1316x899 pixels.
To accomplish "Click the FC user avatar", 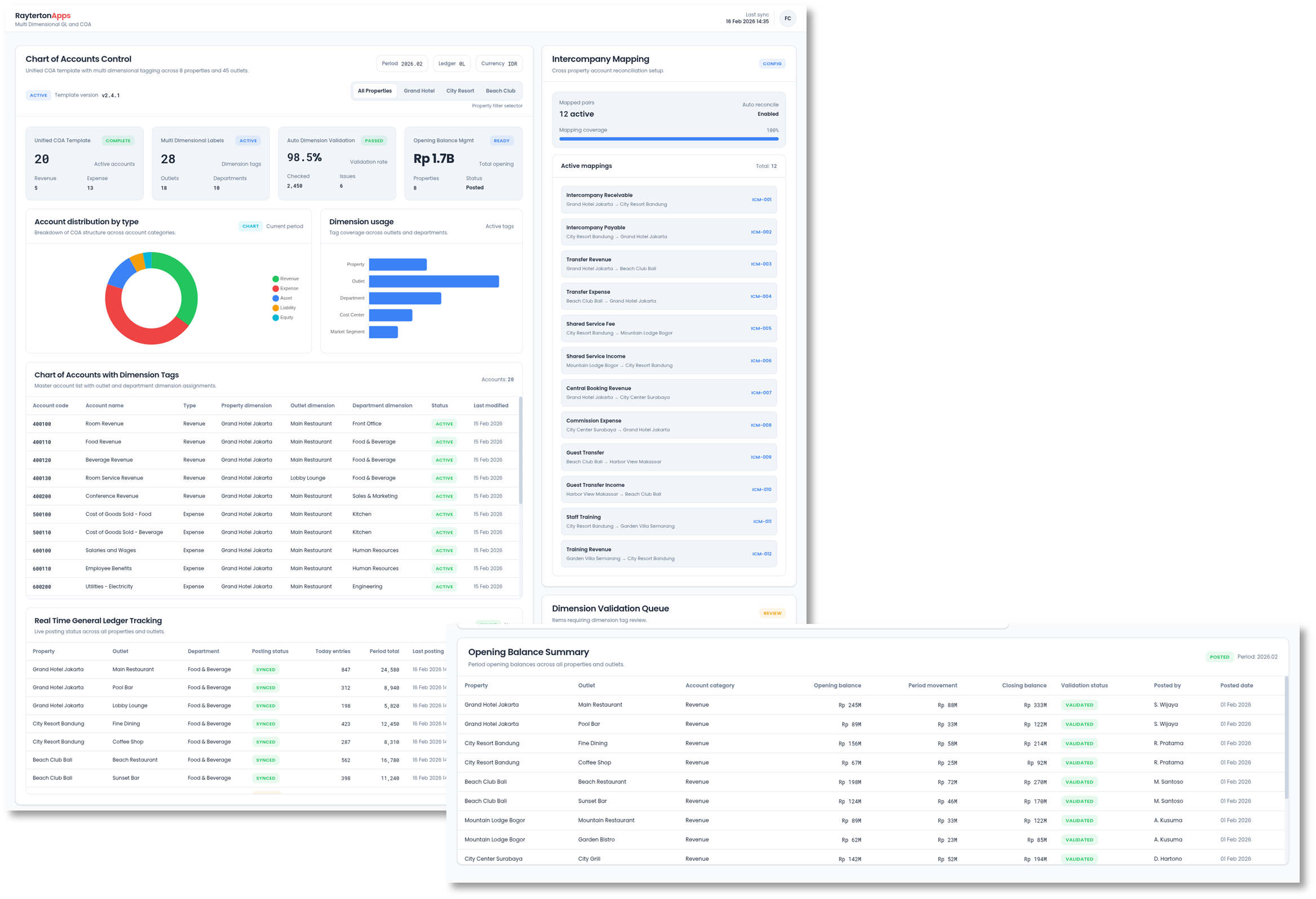I will click(x=787, y=19).
